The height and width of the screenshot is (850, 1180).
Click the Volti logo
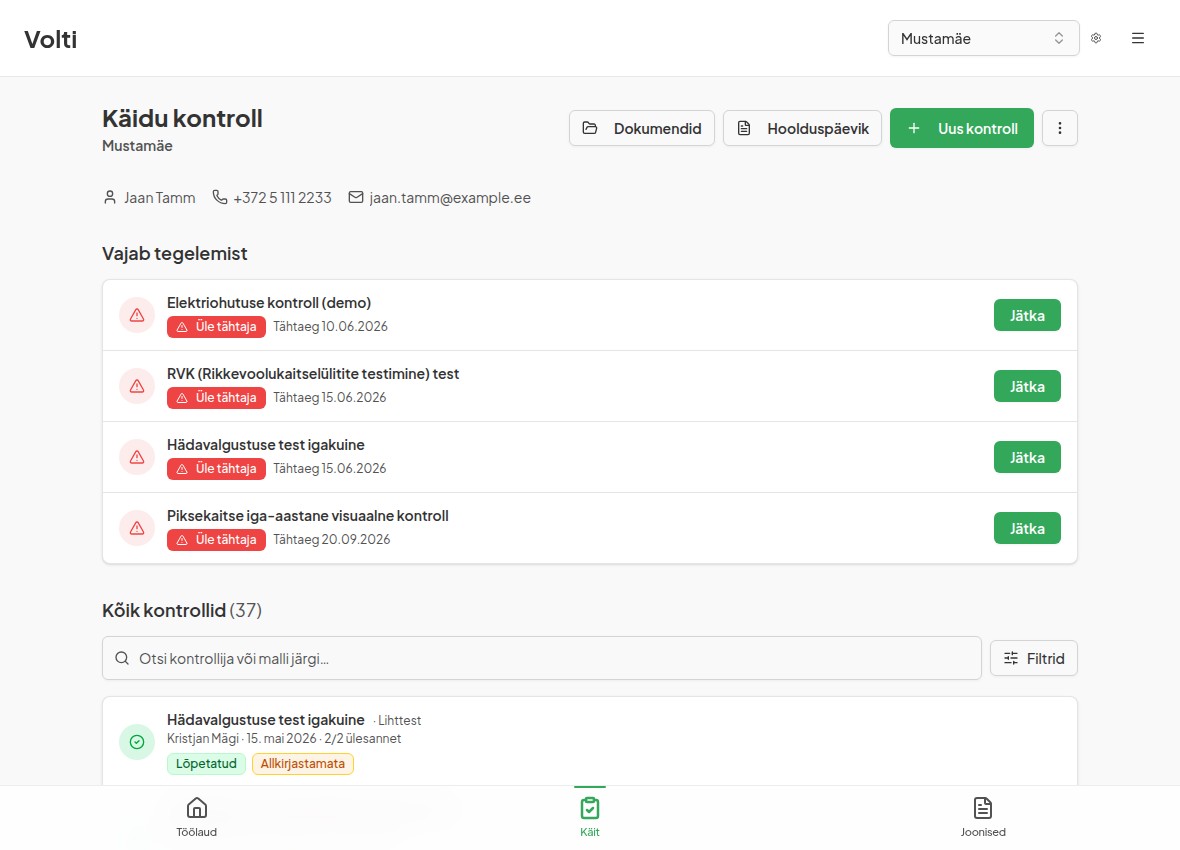point(50,39)
